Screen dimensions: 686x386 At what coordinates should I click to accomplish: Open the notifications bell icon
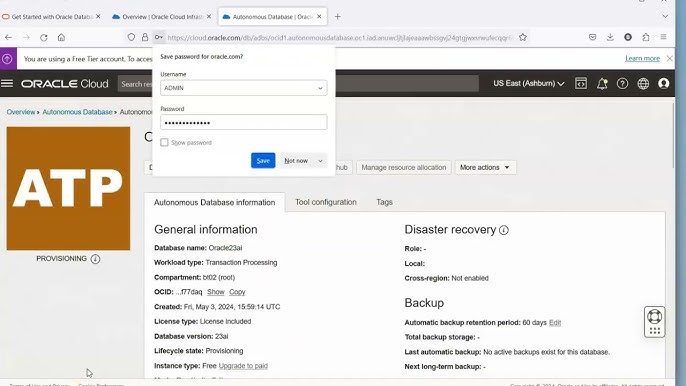pos(602,83)
